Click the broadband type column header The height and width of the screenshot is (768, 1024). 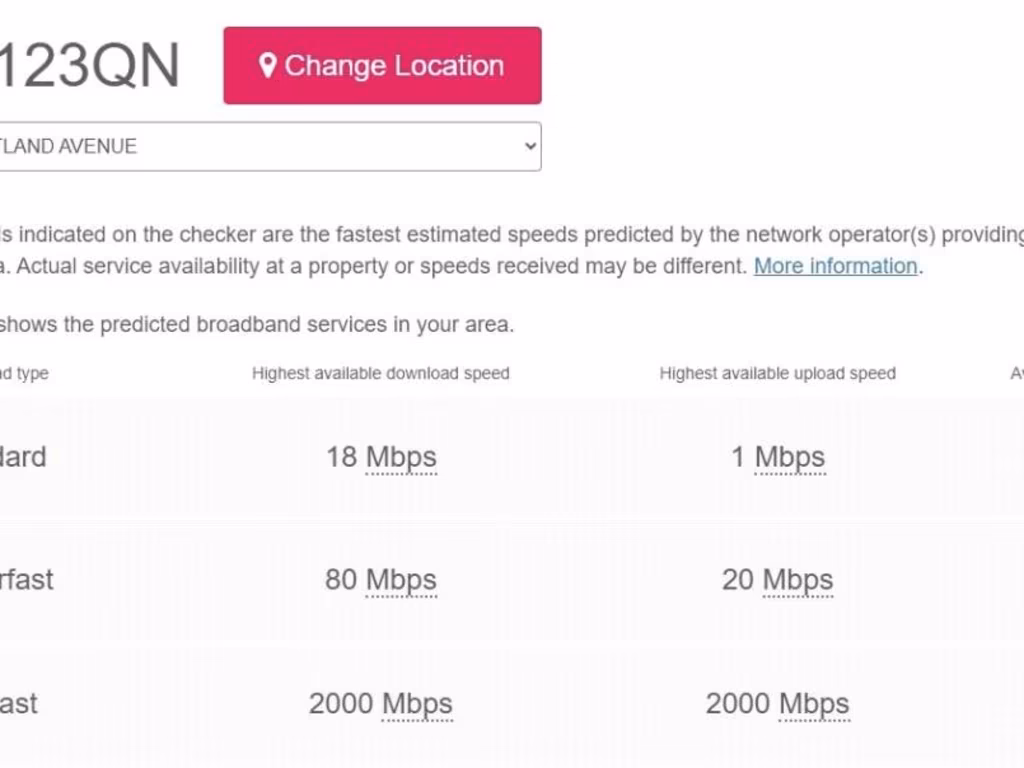pyautogui.click(x=24, y=373)
